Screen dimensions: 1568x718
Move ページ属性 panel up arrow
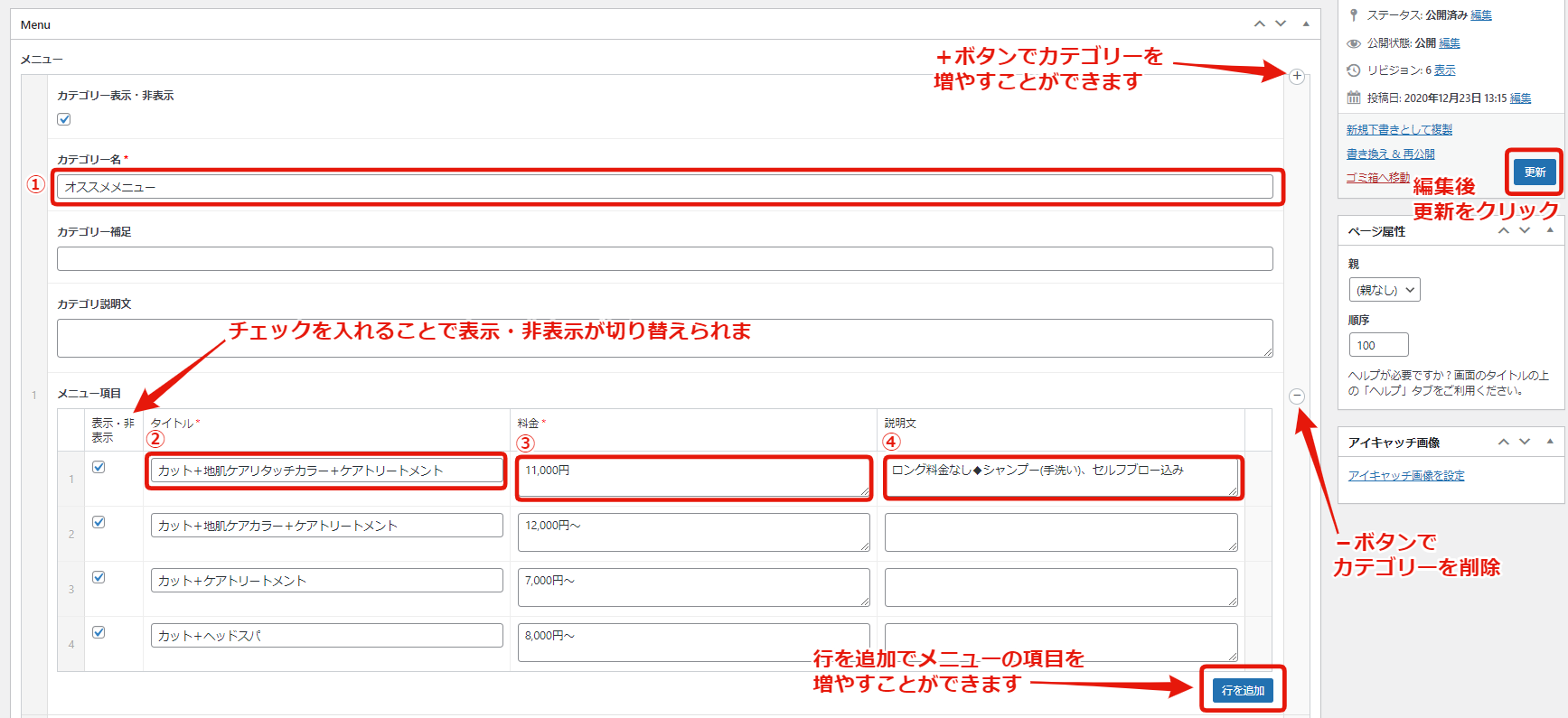click(1504, 231)
